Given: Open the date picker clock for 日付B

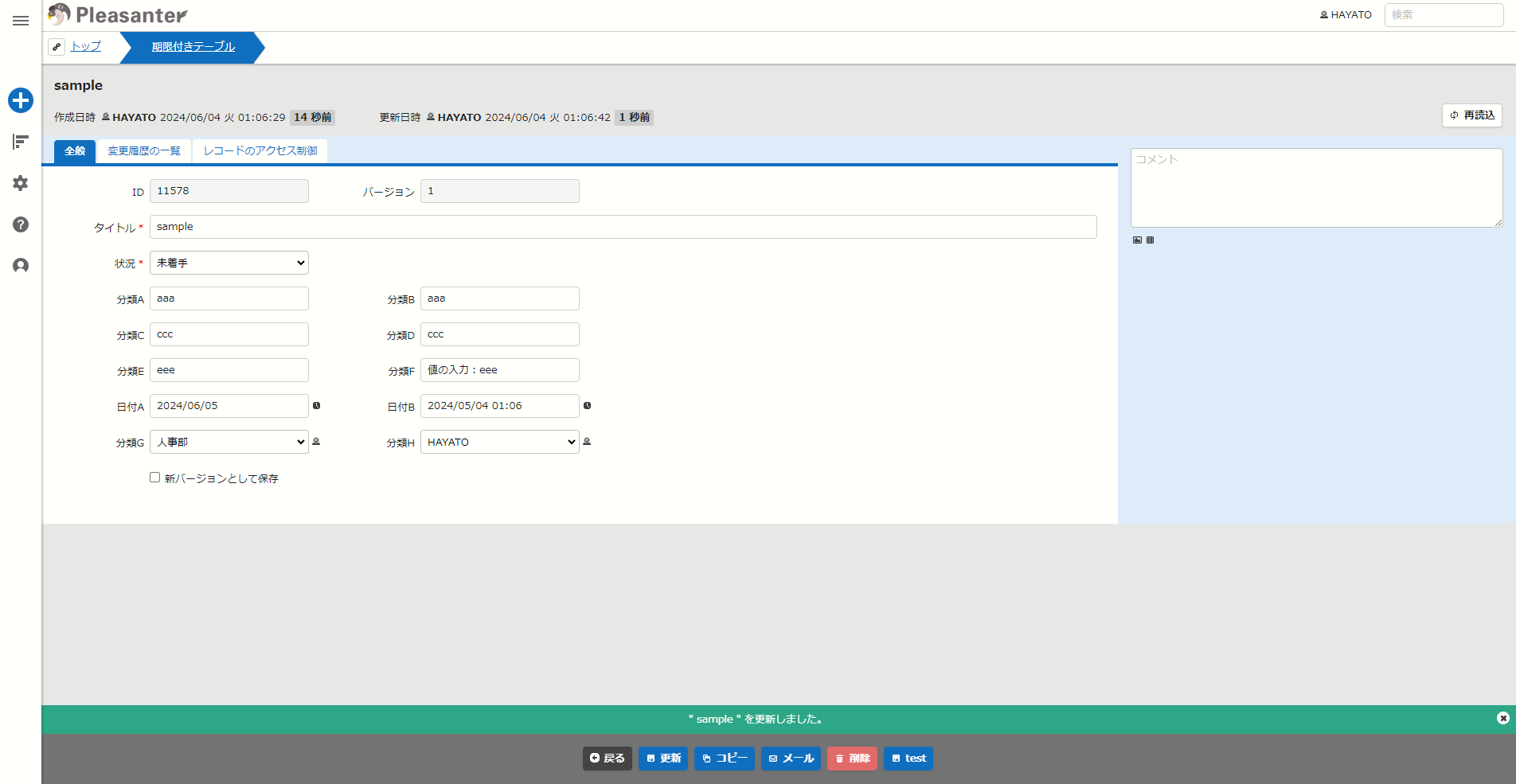Looking at the screenshot, I should 588,406.
